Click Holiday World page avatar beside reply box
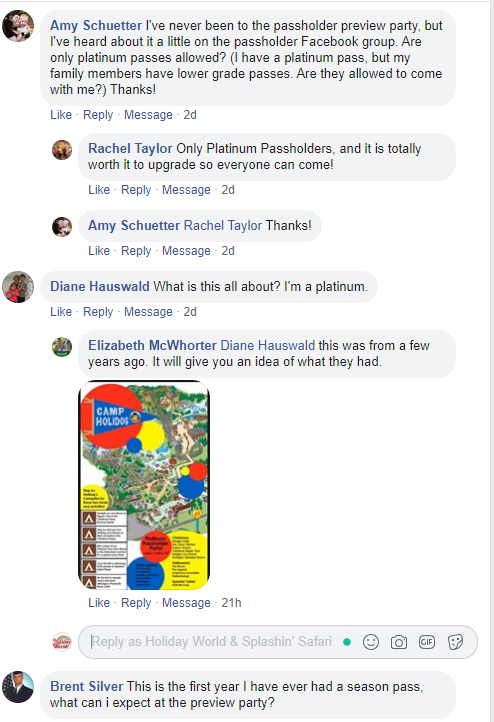This screenshot has height=722, width=494. coord(62,642)
